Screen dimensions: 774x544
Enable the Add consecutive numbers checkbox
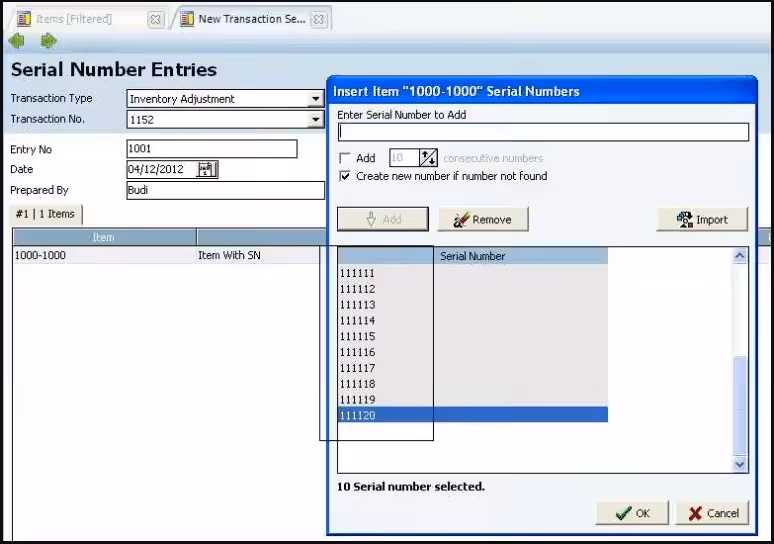[345, 158]
